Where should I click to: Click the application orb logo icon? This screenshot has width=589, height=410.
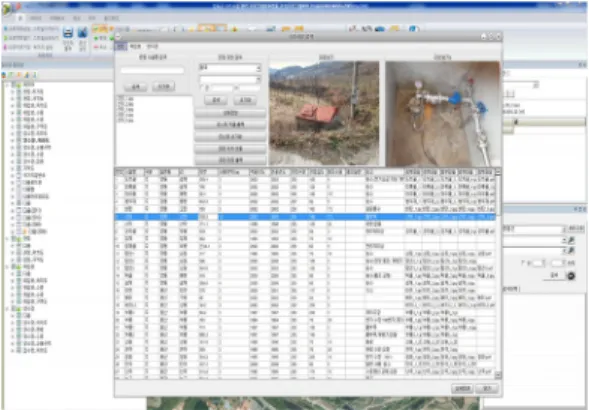[x=7, y=9]
